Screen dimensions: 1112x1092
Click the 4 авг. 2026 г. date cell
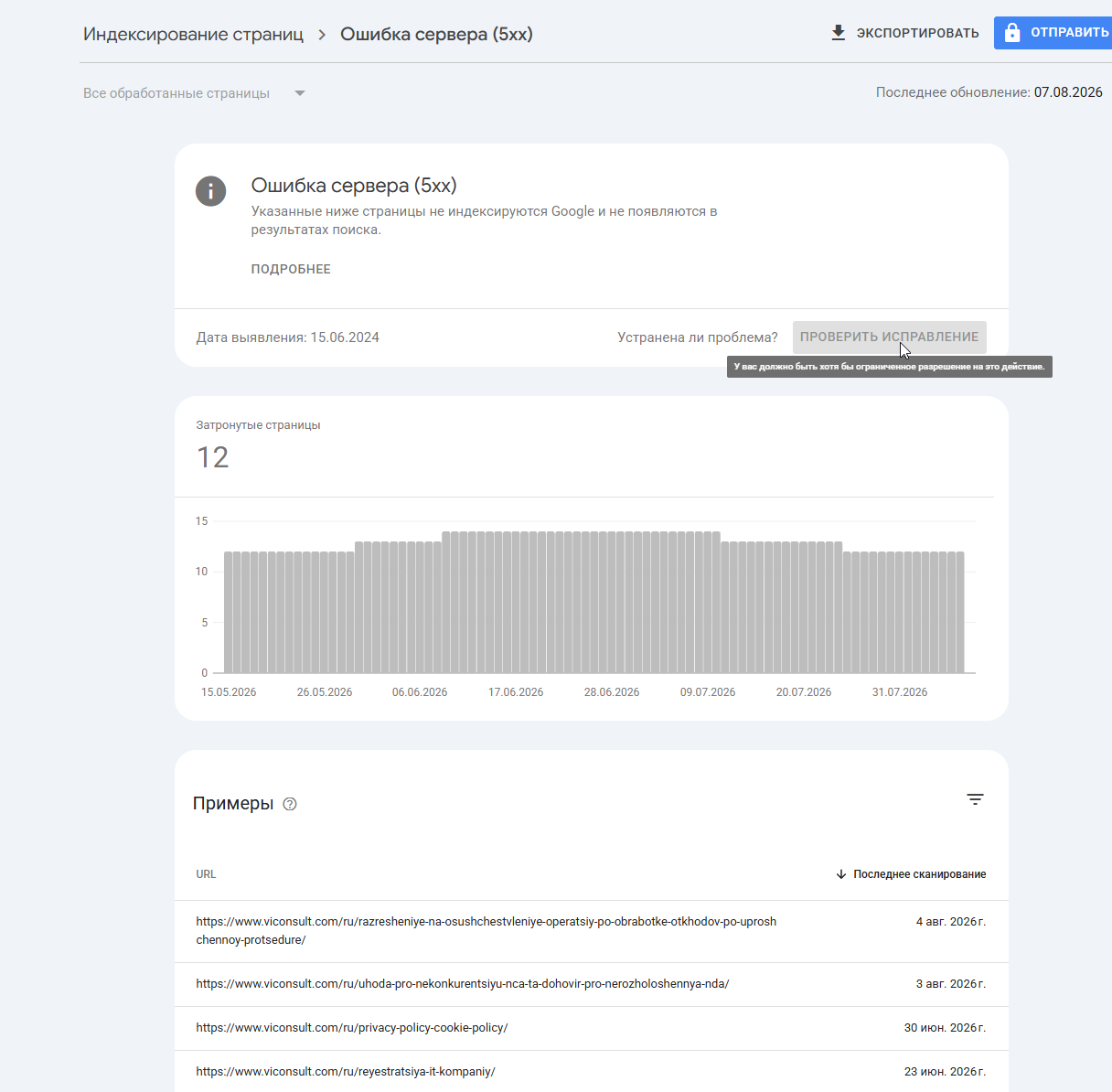(951, 922)
